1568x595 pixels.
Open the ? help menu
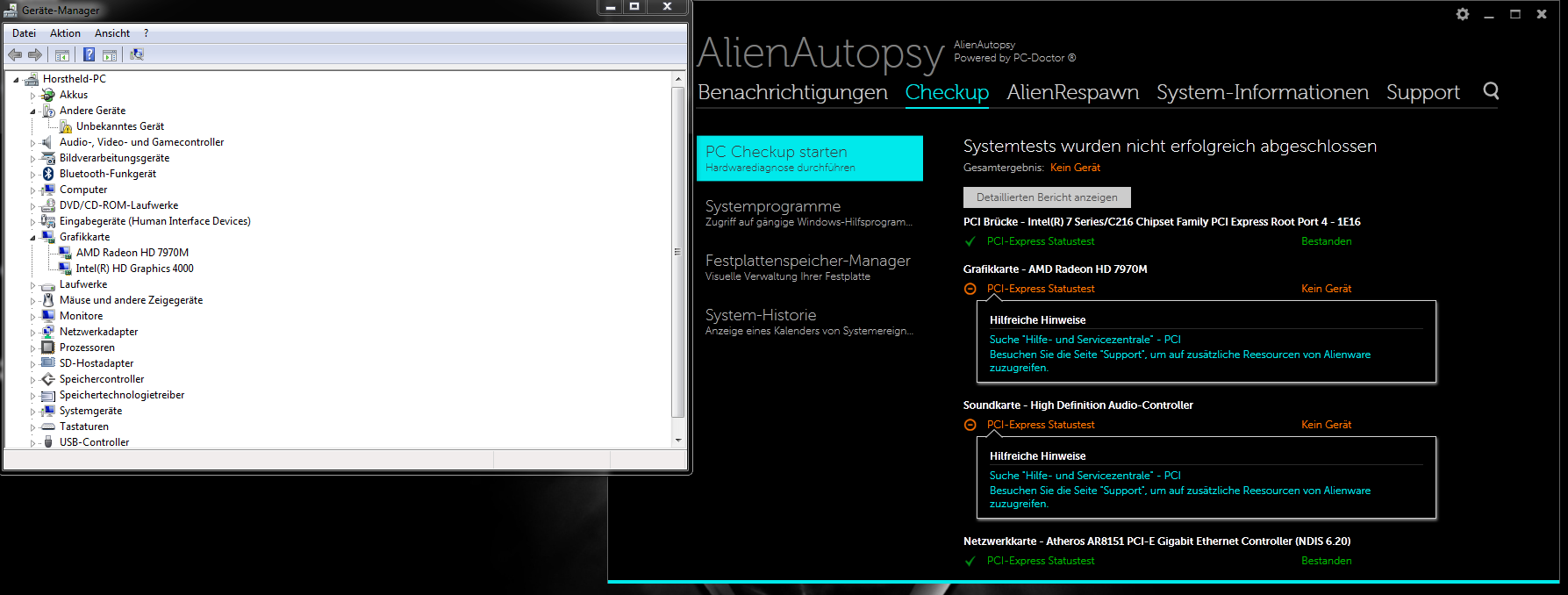click(146, 33)
